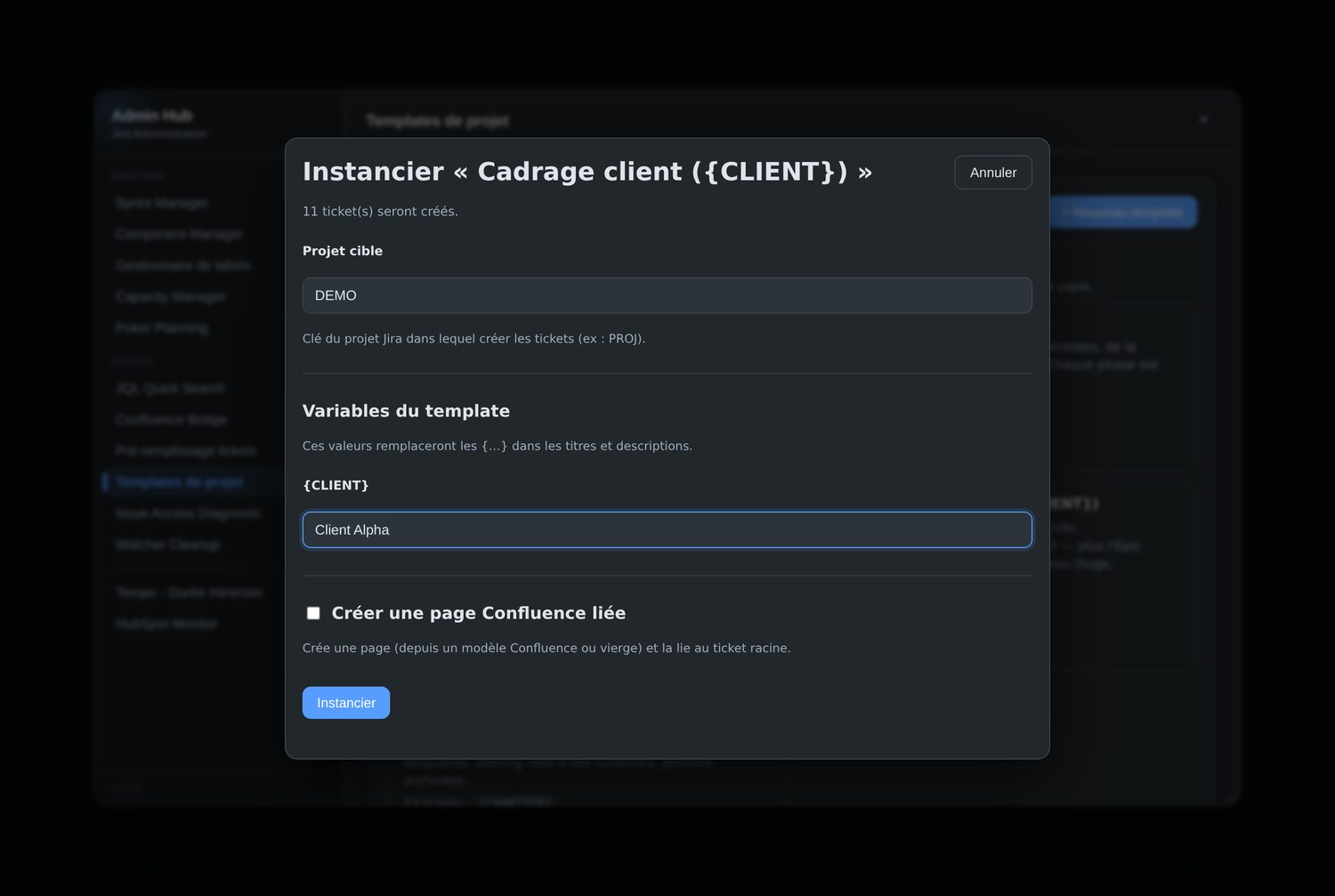Open HubSpot Monitor in the background sidebar

(166, 624)
